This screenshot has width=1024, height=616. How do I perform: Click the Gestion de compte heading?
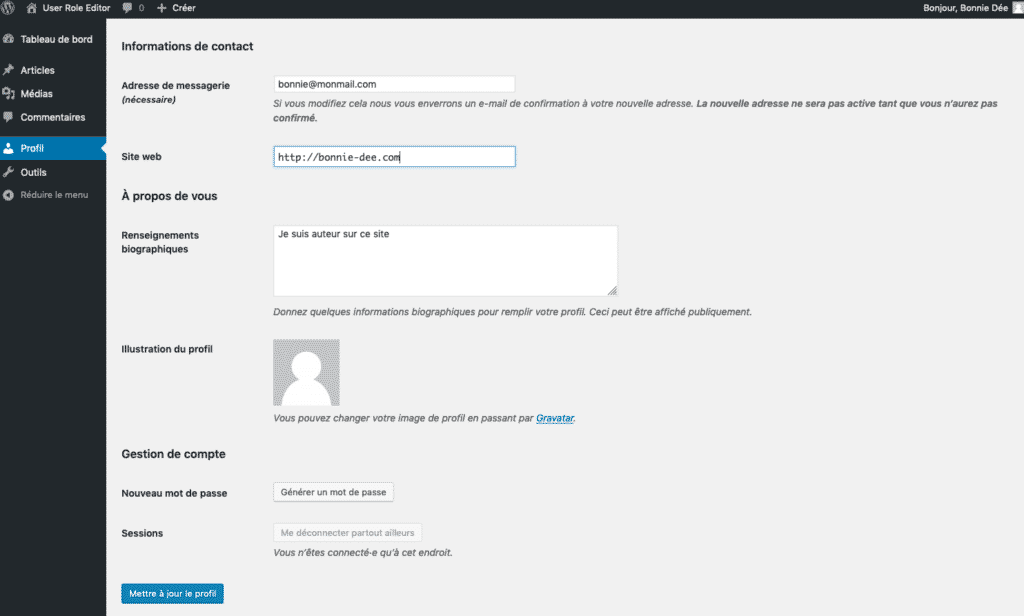pyautogui.click(x=174, y=454)
